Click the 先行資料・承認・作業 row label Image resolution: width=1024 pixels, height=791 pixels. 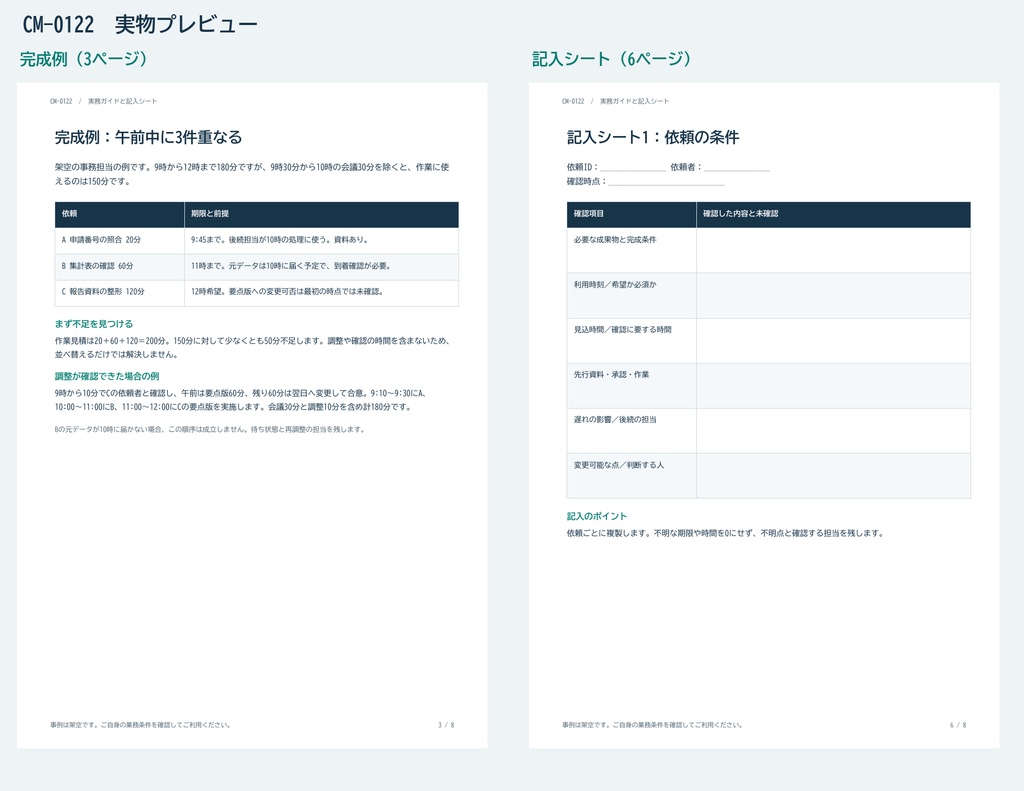click(x=611, y=375)
